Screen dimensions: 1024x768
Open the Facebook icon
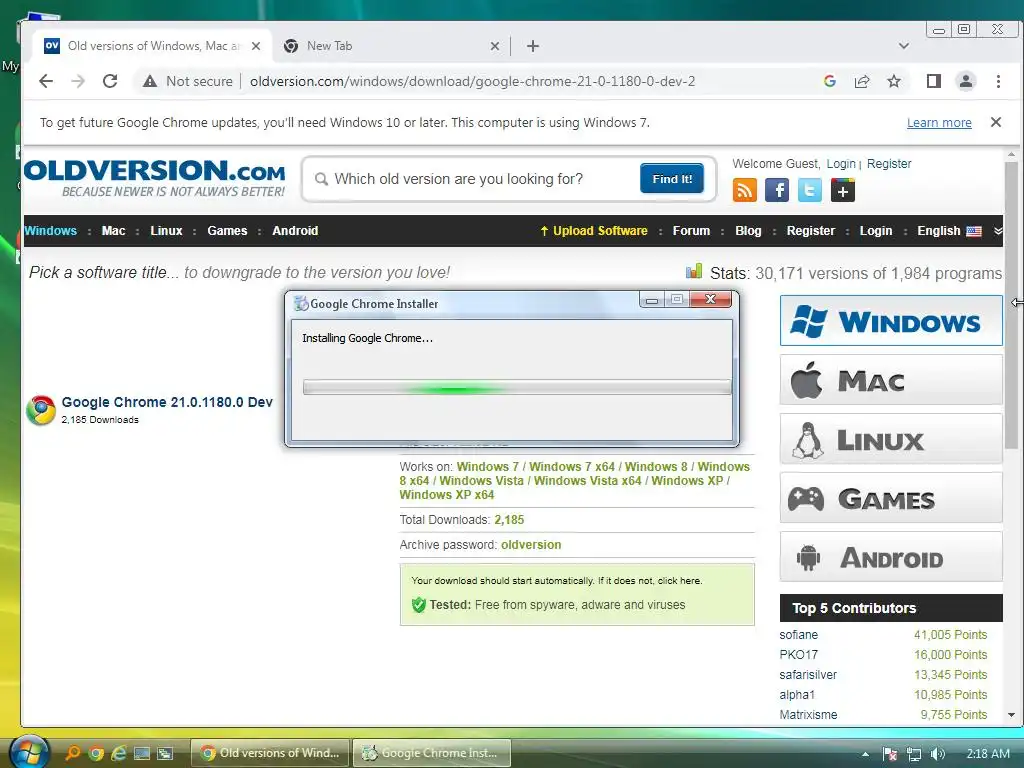(777, 191)
